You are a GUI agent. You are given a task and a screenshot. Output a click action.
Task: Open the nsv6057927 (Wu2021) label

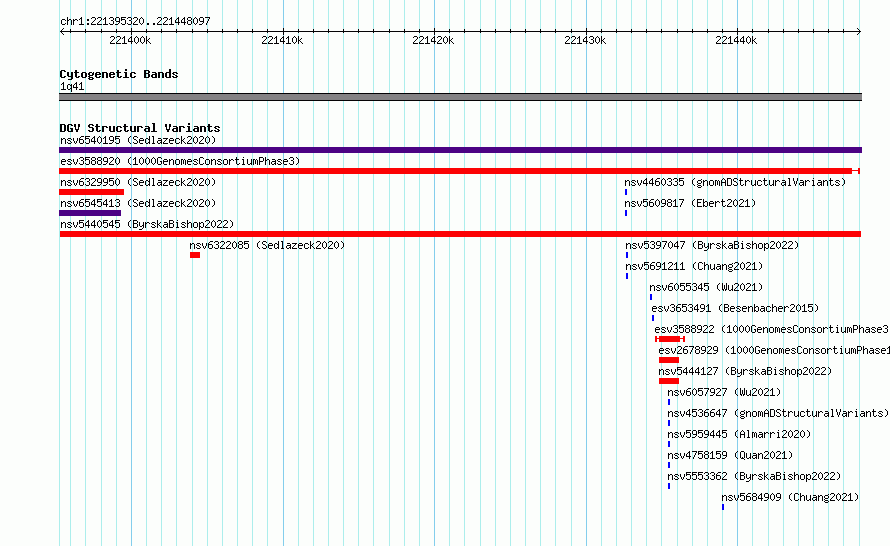[x=724, y=392]
